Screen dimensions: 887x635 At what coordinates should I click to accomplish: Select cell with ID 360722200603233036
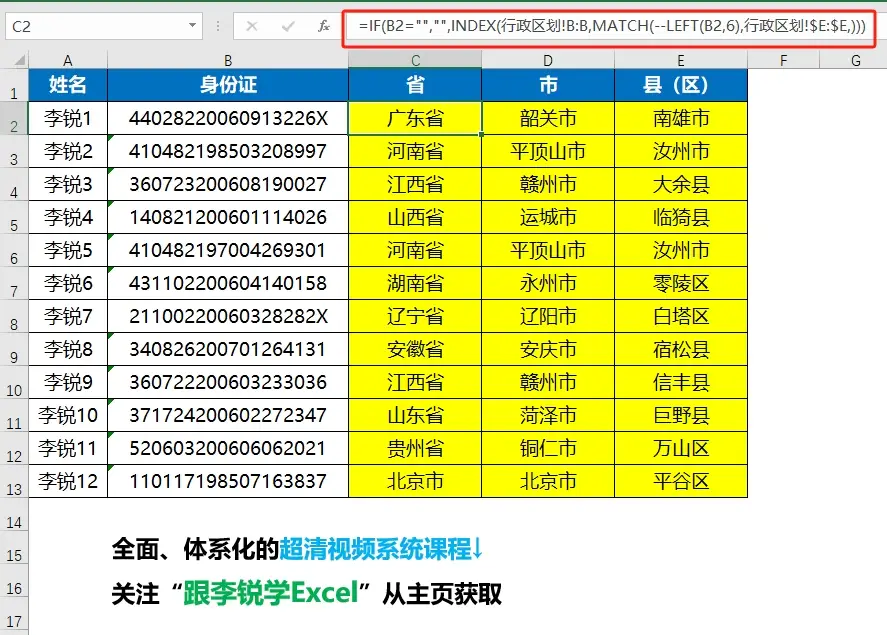click(228, 382)
